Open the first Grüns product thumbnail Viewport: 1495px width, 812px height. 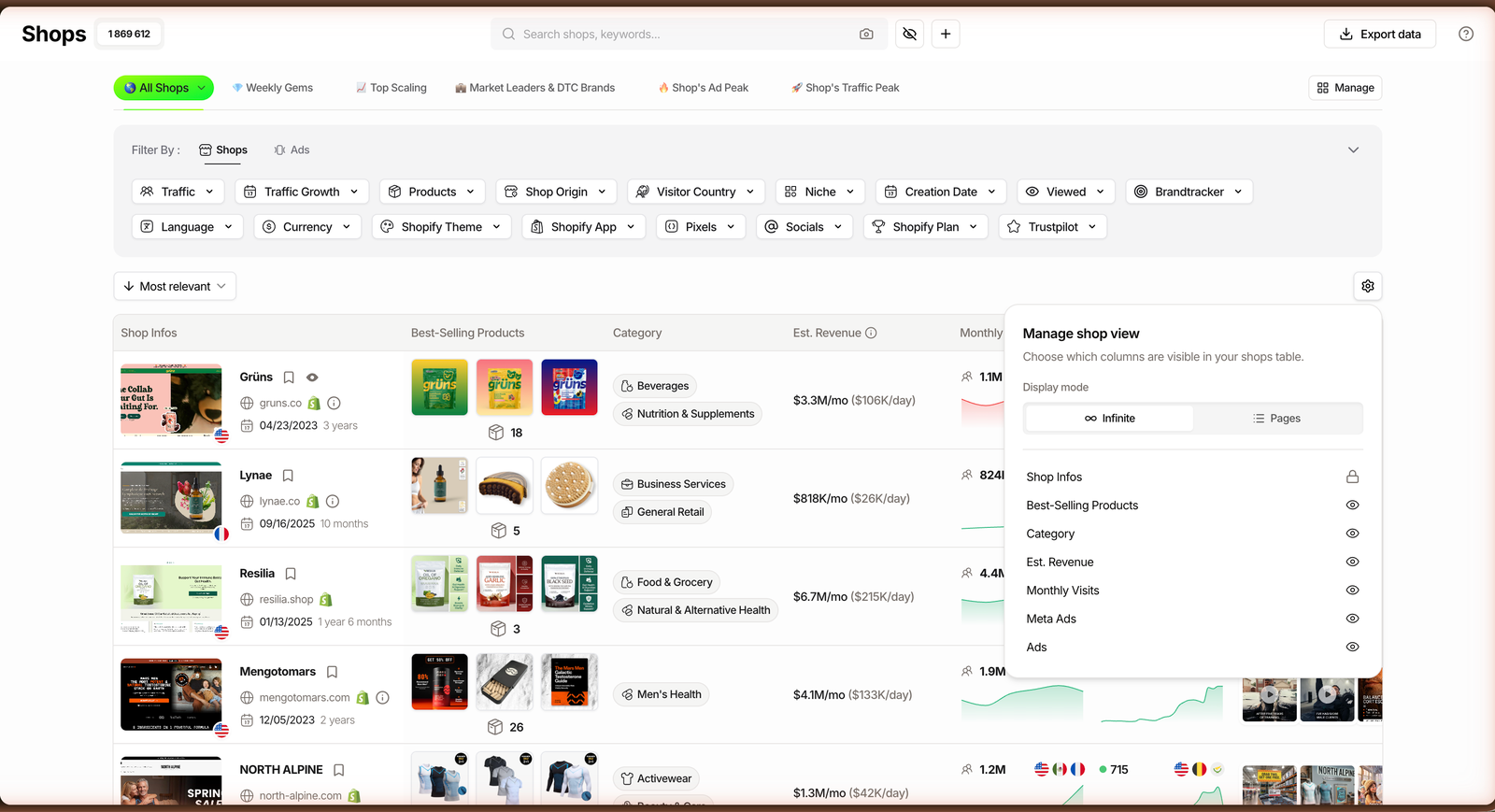point(439,387)
